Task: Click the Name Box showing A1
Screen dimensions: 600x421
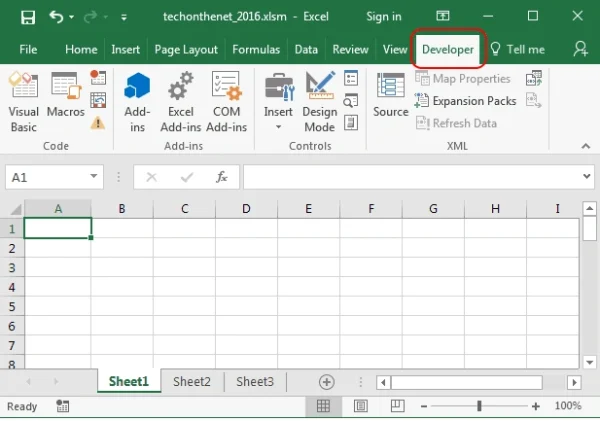Action: pos(54,177)
